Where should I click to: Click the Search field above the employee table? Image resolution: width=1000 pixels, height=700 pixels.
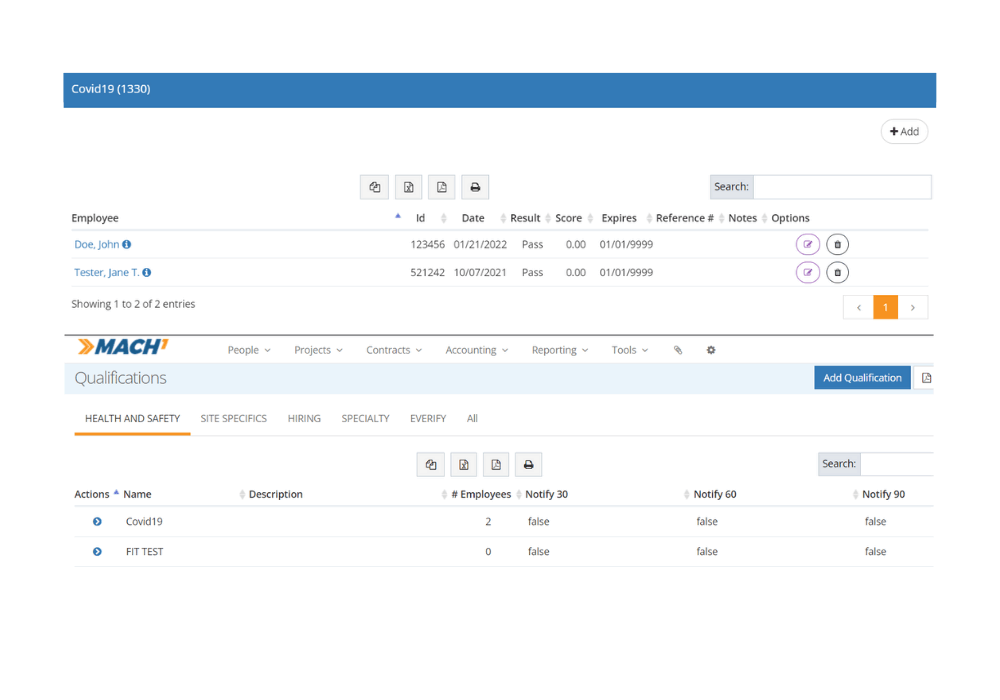[x=842, y=187]
